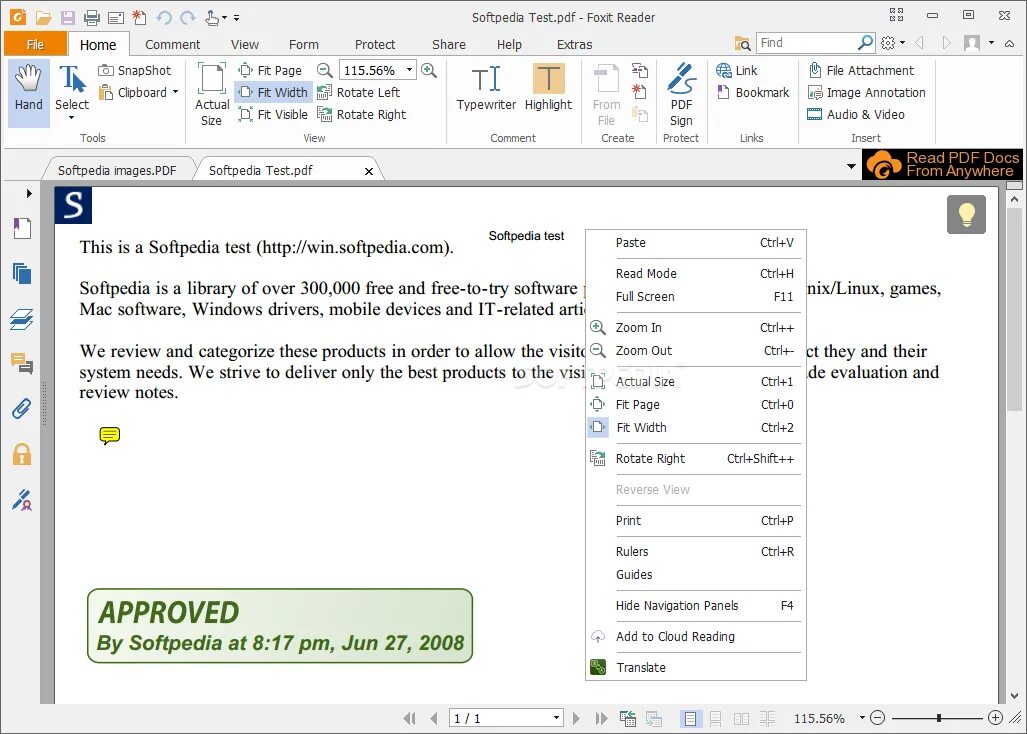This screenshot has width=1027, height=734.
Task: Select the Highlight tool
Action: [x=548, y=88]
